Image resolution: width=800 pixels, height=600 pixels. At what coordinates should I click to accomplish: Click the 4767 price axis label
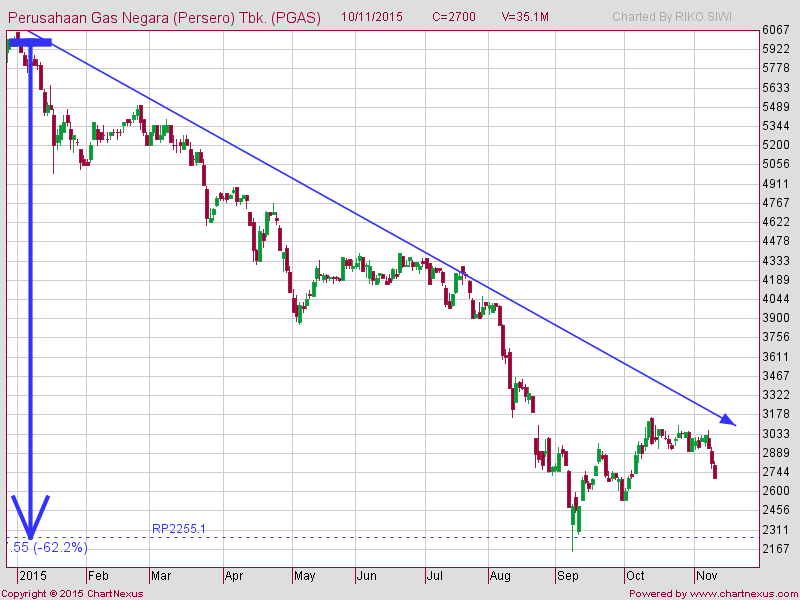(776, 203)
